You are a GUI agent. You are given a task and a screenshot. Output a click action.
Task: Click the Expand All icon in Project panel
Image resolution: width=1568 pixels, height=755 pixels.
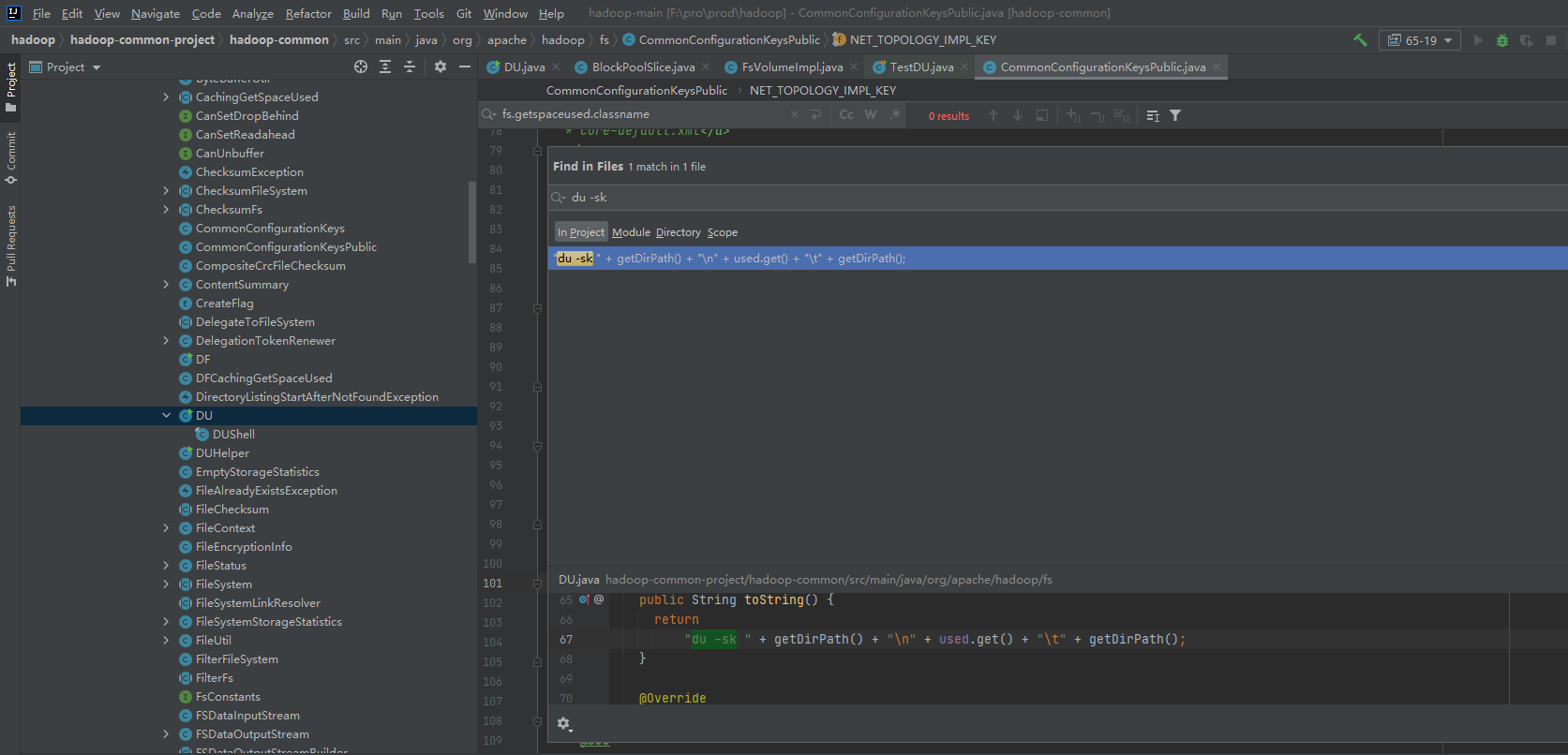pyautogui.click(x=385, y=67)
